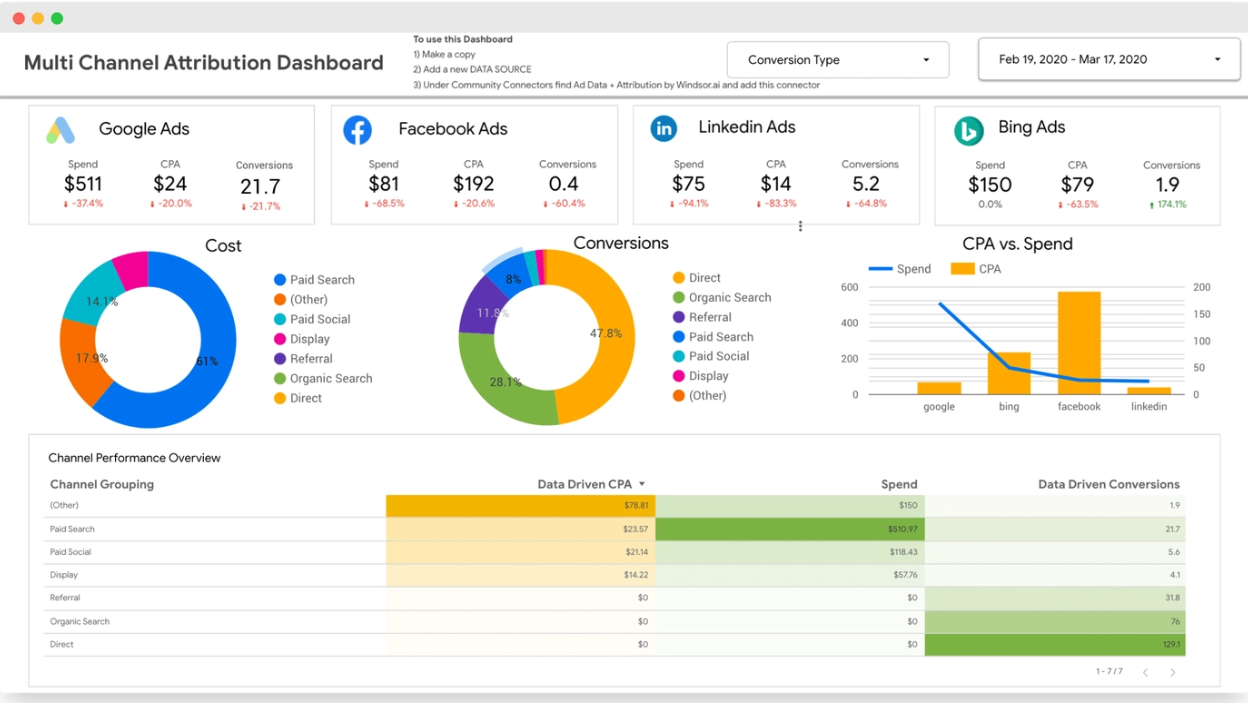Click the Spend line legend swatch
The image size is (1248, 703).
click(x=880, y=269)
